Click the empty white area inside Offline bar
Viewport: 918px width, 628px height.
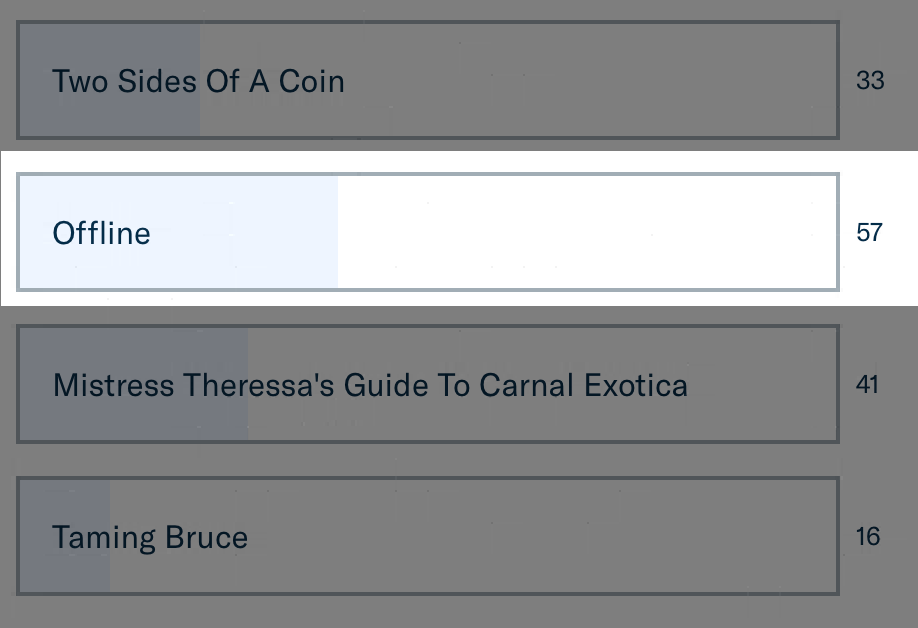(587, 232)
